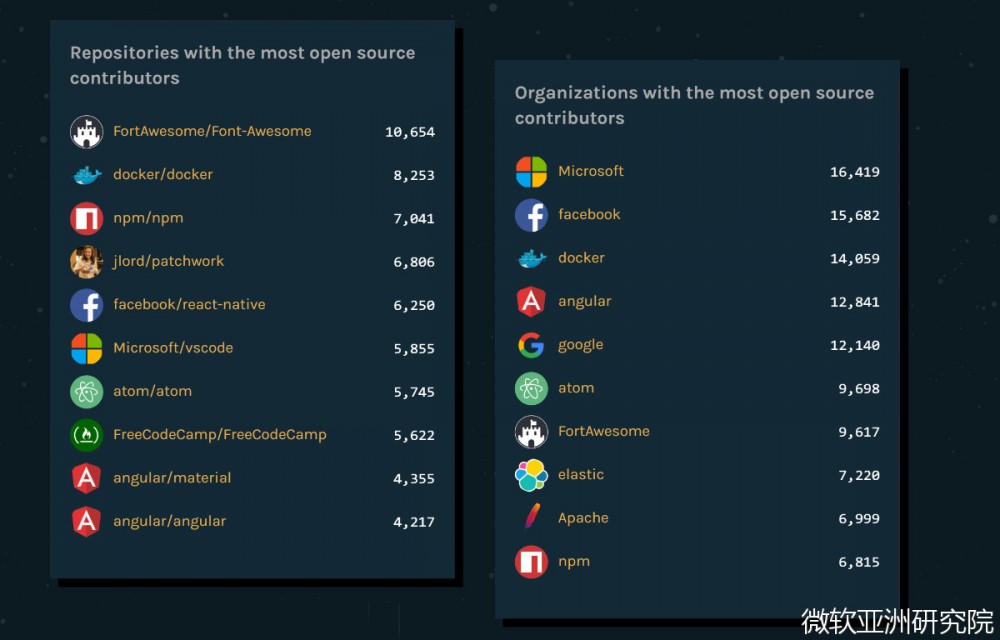This screenshot has height=640, width=1000.
Task: Open the atom/atom repository link
Action: [x=152, y=391]
